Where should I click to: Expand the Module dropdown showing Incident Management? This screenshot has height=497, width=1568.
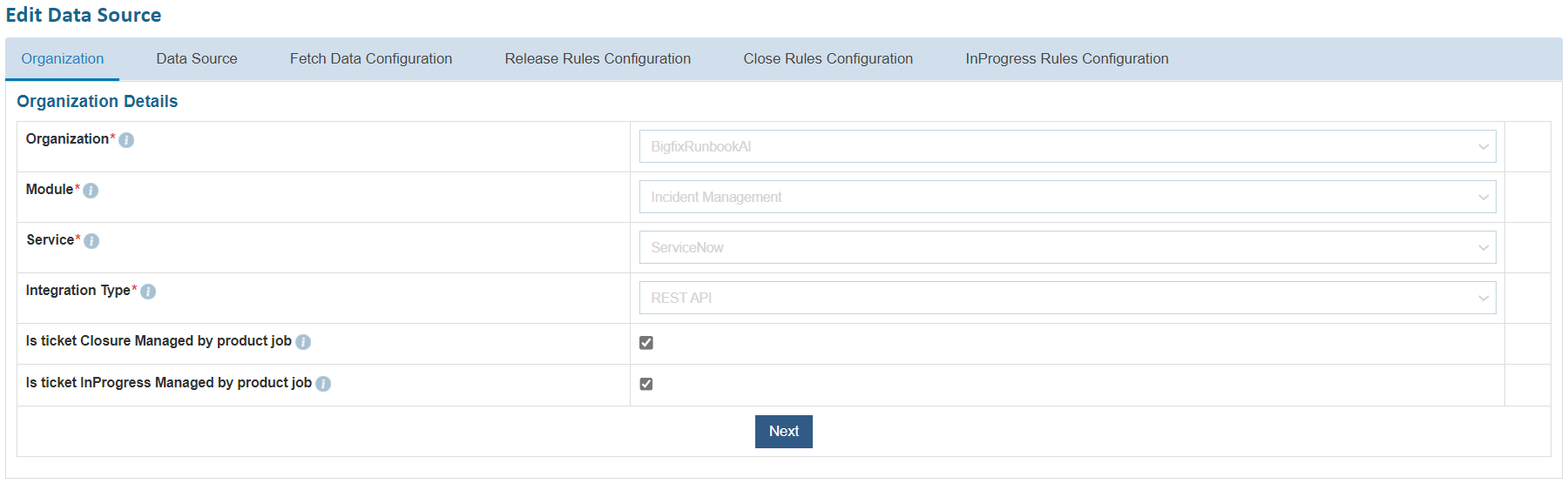(1067, 197)
